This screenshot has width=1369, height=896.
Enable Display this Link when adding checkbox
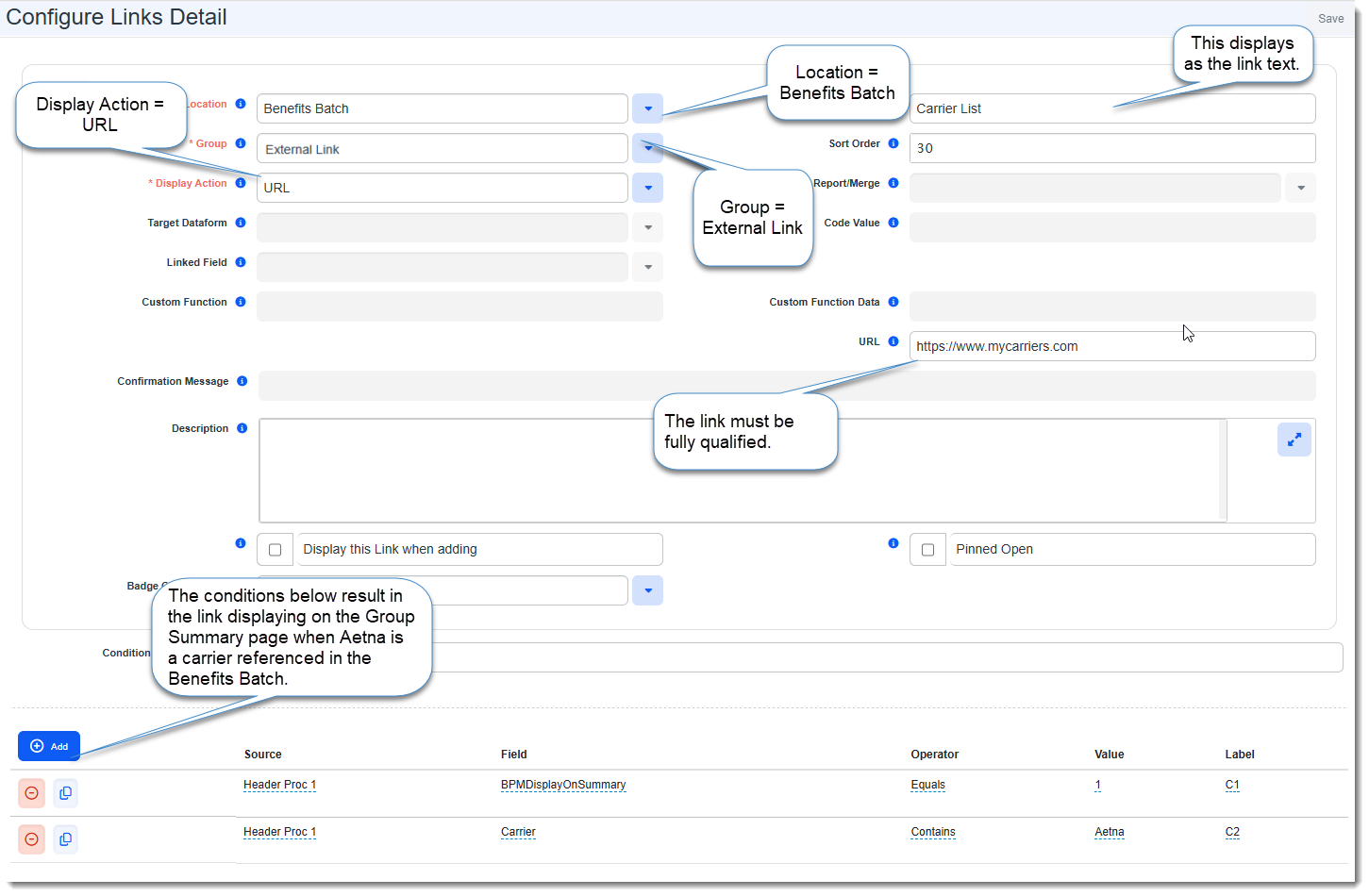pos(275,550)
